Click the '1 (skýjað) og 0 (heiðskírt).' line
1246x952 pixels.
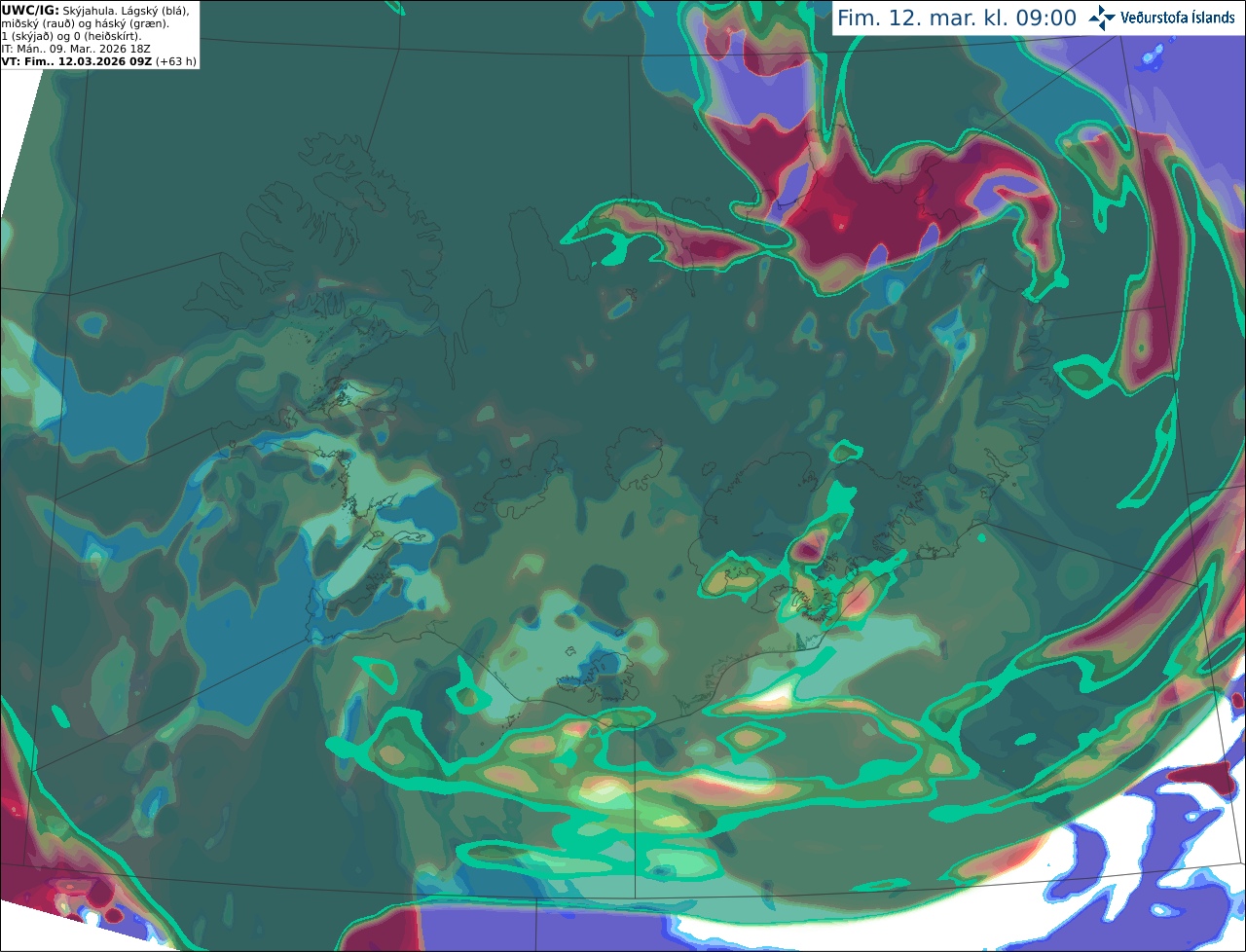tap(71, 35)
